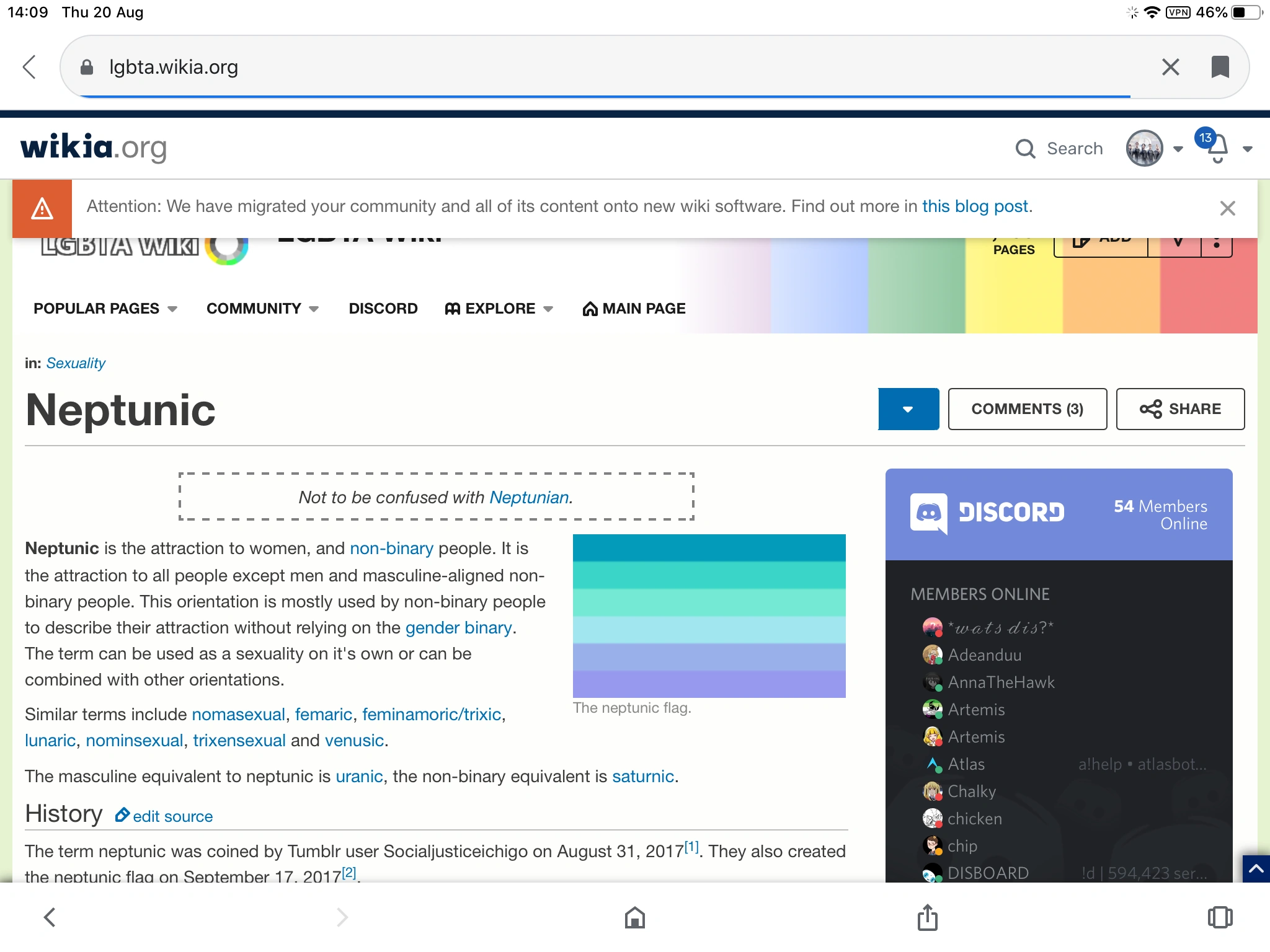Dismiss the migration attention banner
This screenshot has height=952, width=1270.
point(1227,208)
